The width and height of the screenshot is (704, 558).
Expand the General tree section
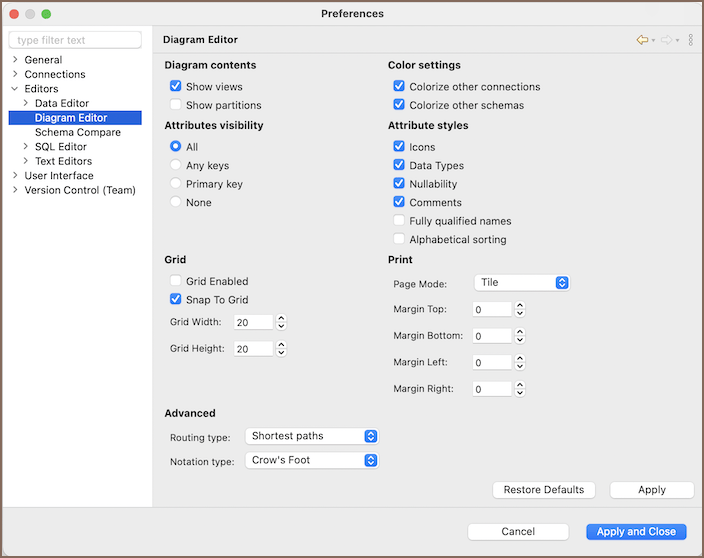[x=15, y=60]
